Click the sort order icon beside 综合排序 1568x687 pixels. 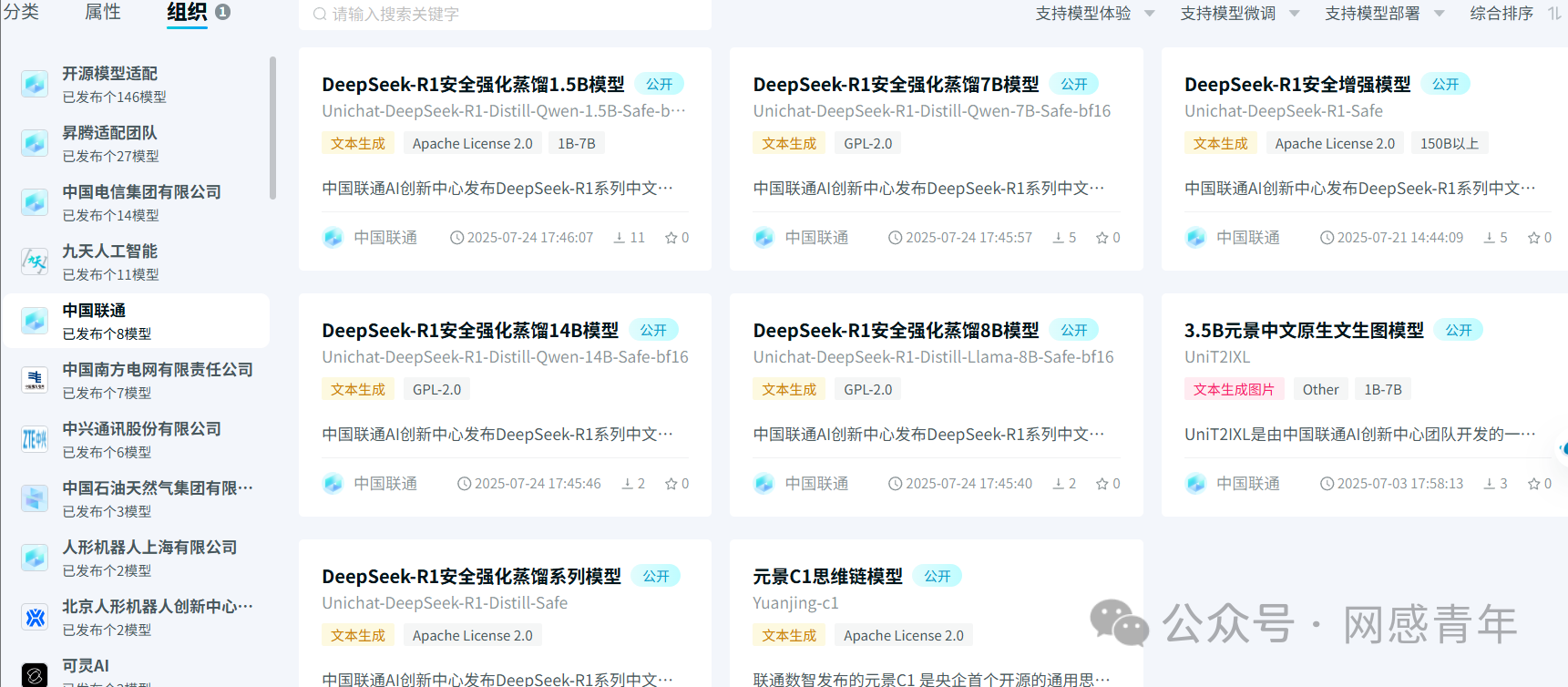click(1554, 14)
